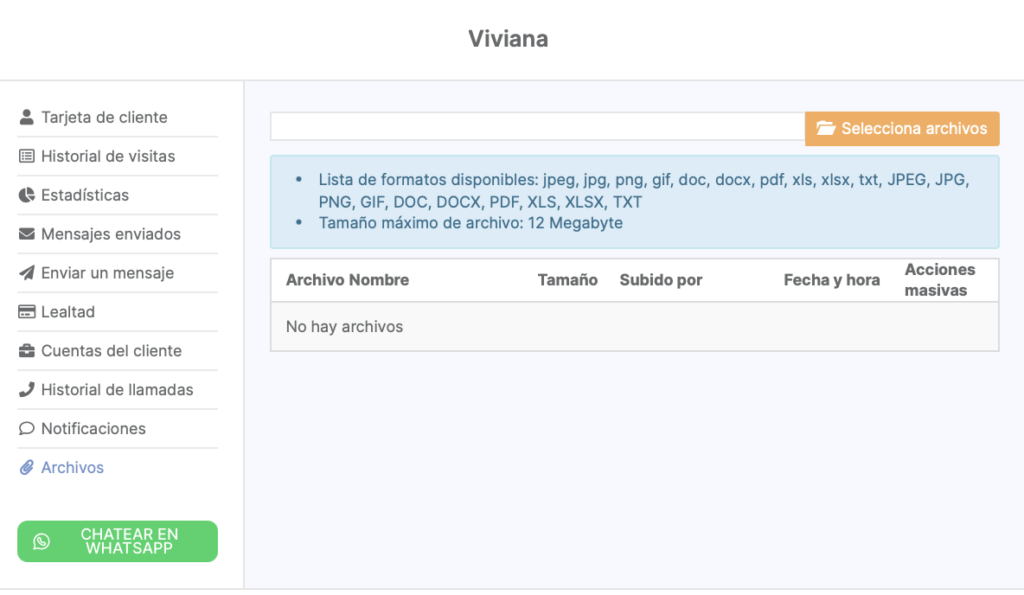Viewport: 1024px width, 595px height.
Task: Click the envelope icon for Mensajes enviados
Action: point(27,234)
